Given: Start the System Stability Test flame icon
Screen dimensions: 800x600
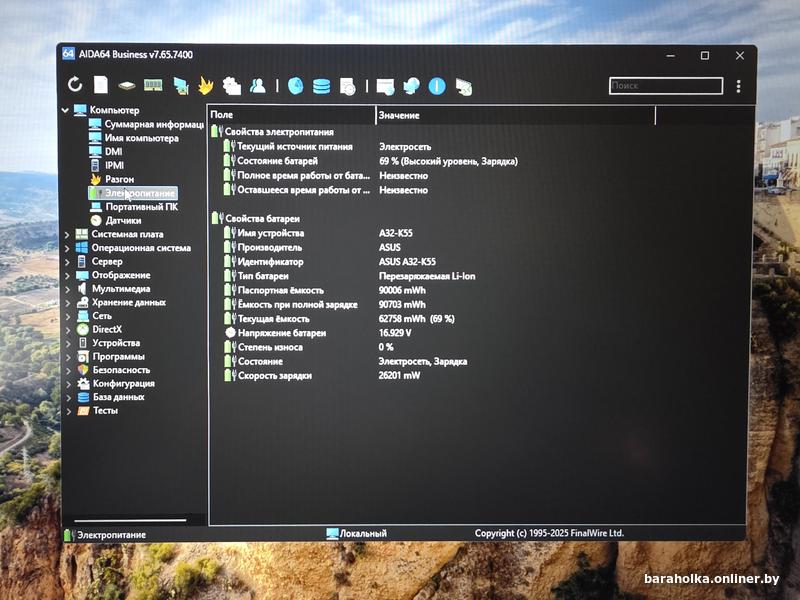Looking at the screenshot, I should coord(205,86).
